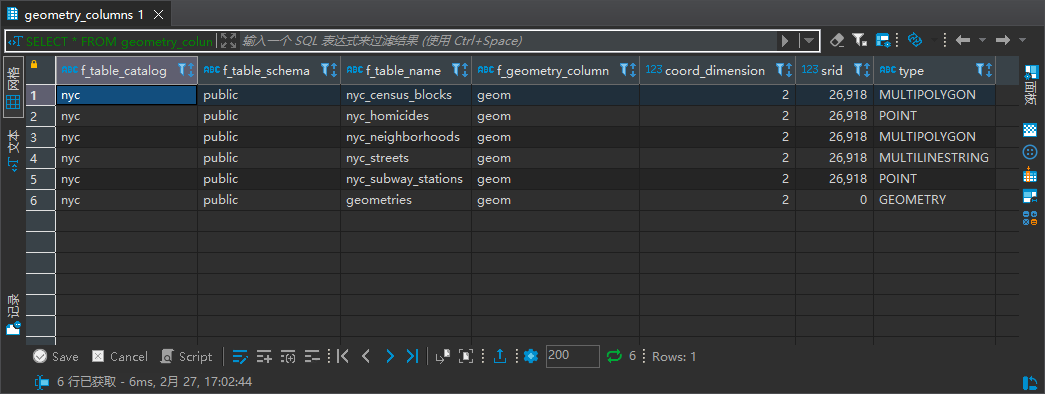Image resolution: width=1045 pixels, height=394 pixels.
Task: Go to previous row icon
Action: [x=365, y=357]
